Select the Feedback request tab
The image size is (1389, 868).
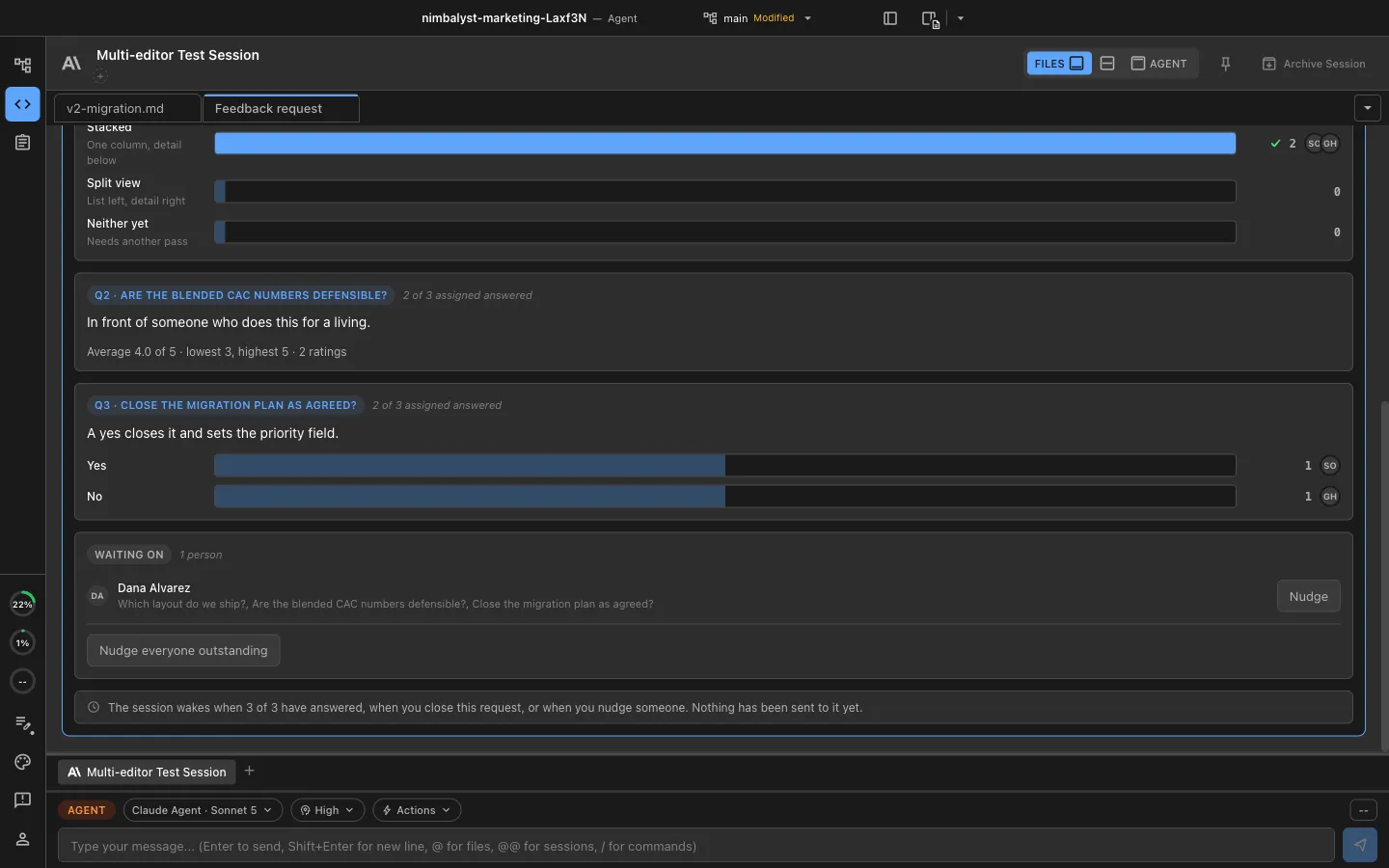pos(281,108)
